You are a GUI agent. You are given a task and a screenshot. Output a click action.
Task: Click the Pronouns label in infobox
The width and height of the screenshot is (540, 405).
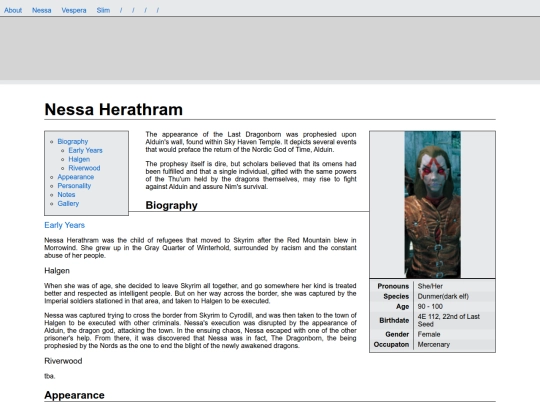click(393, 286)
